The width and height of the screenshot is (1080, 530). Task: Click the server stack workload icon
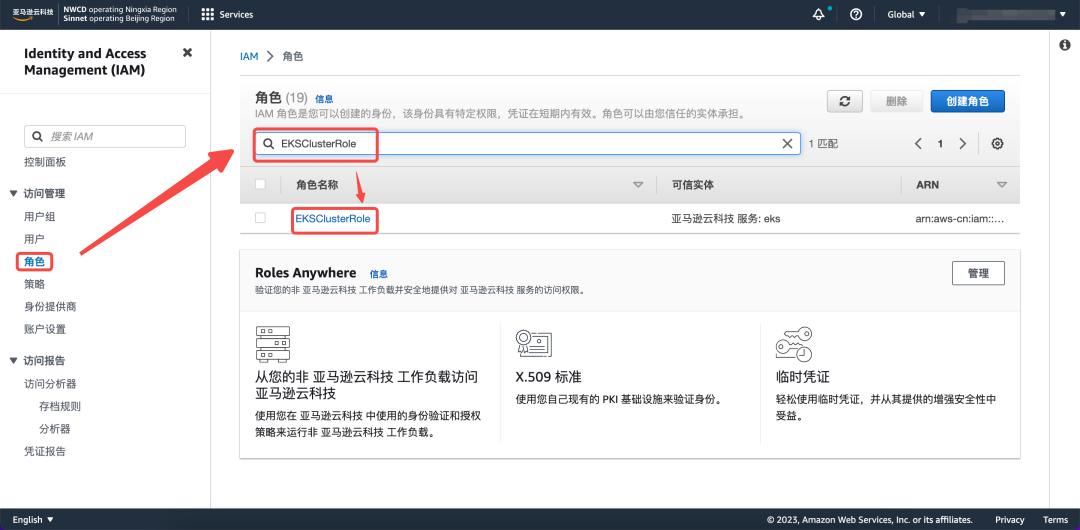coord(273,345)
